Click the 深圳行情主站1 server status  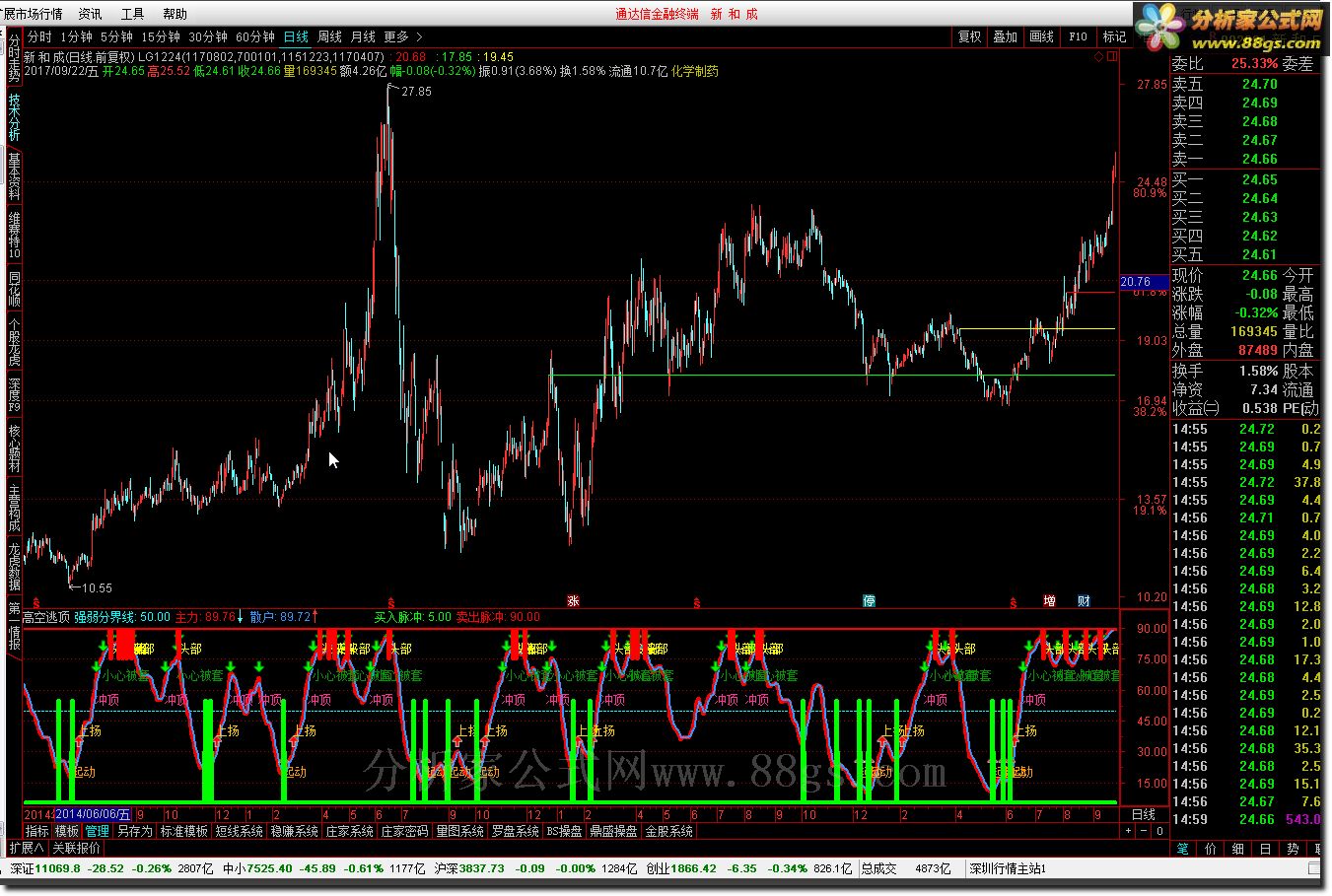coord(1008,868)
